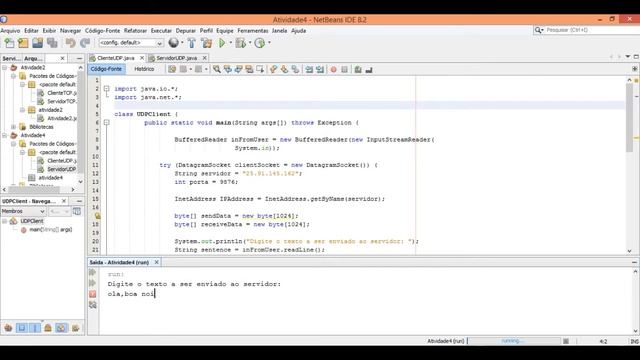Select the Código-Fonte editor view button

pos(106,69)
